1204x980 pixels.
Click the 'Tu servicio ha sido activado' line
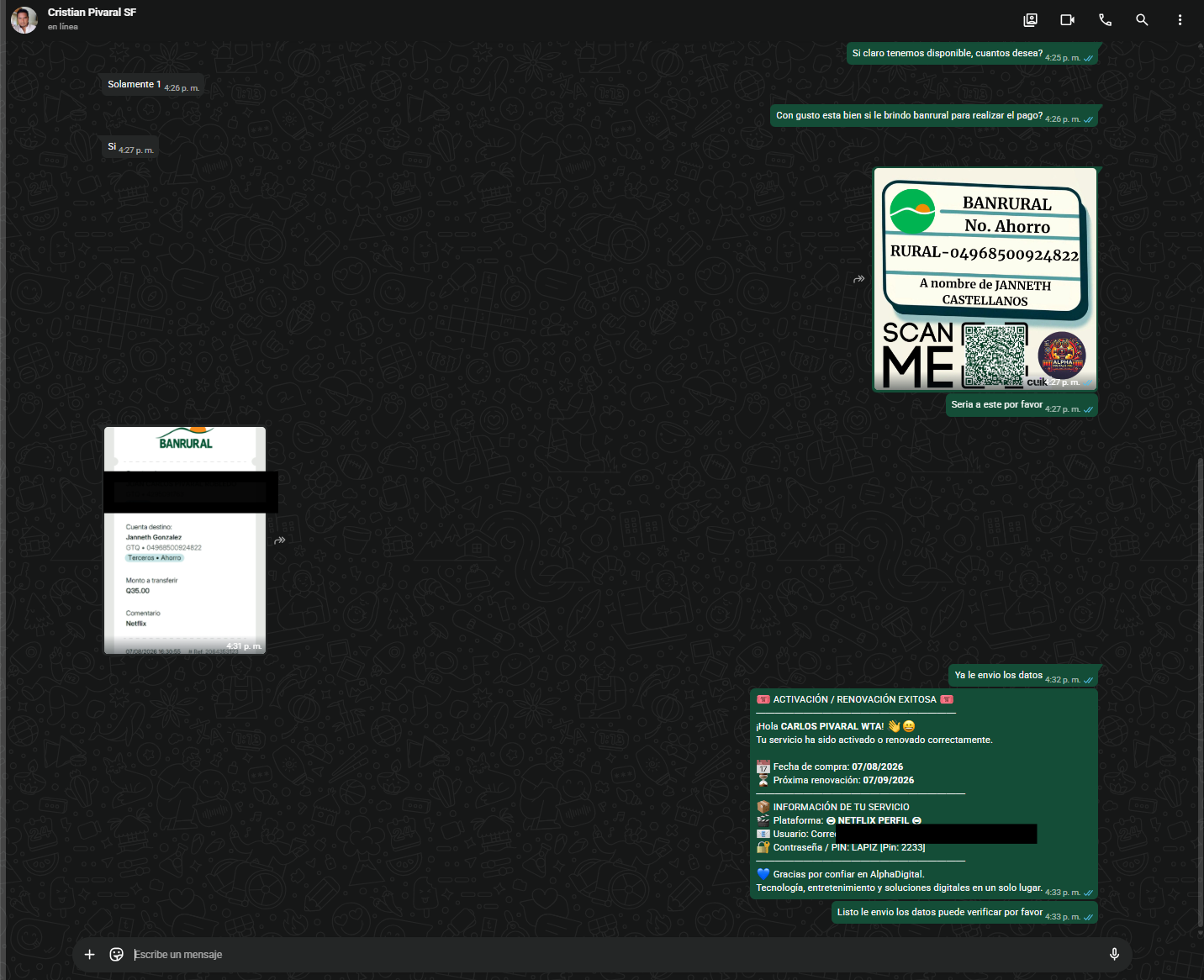(874, 740)
